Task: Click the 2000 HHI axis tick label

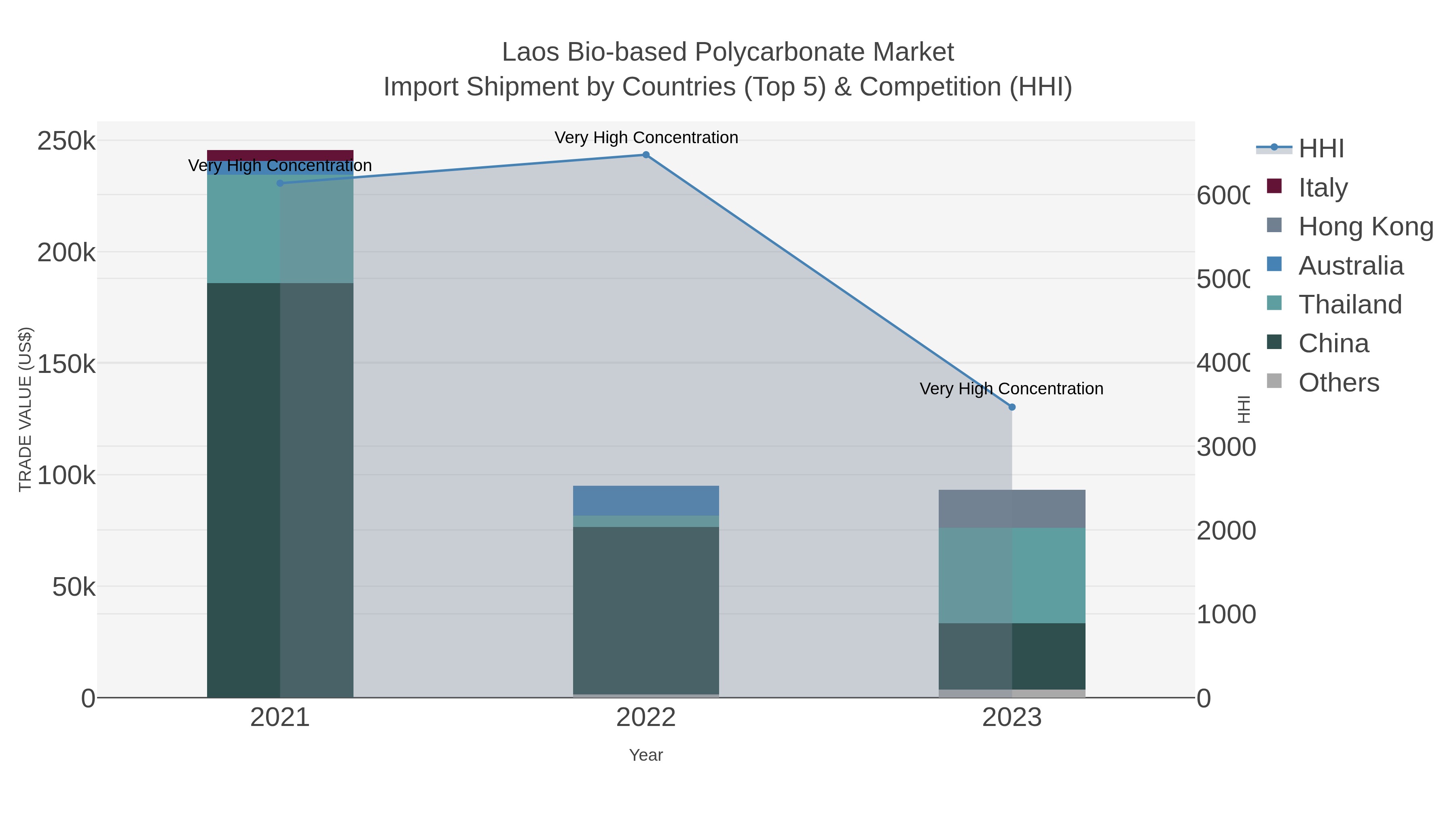Action: click(x=1226, y=531)
